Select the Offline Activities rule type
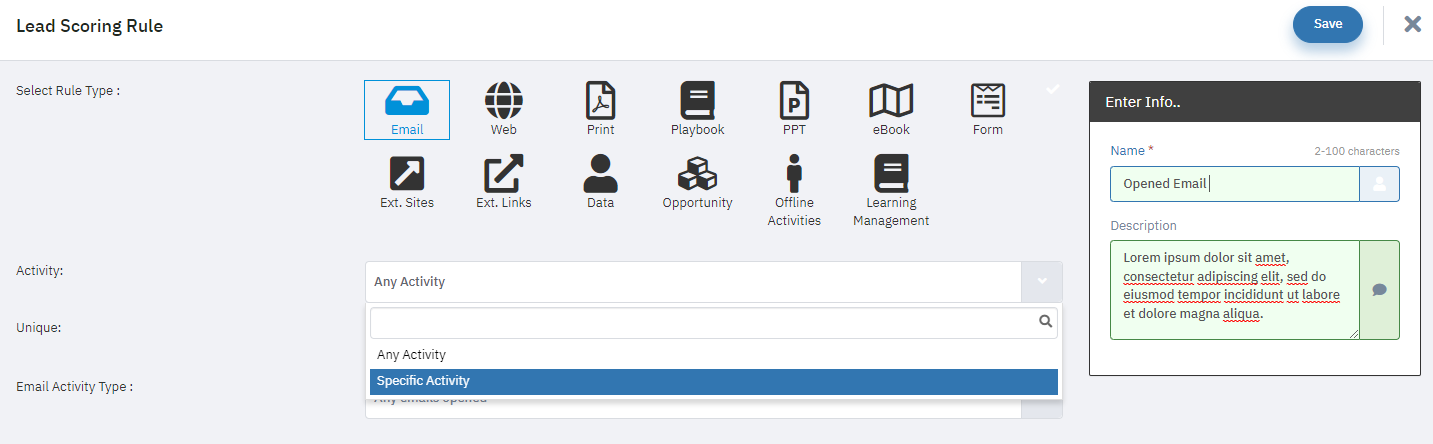 pos(794,191)
